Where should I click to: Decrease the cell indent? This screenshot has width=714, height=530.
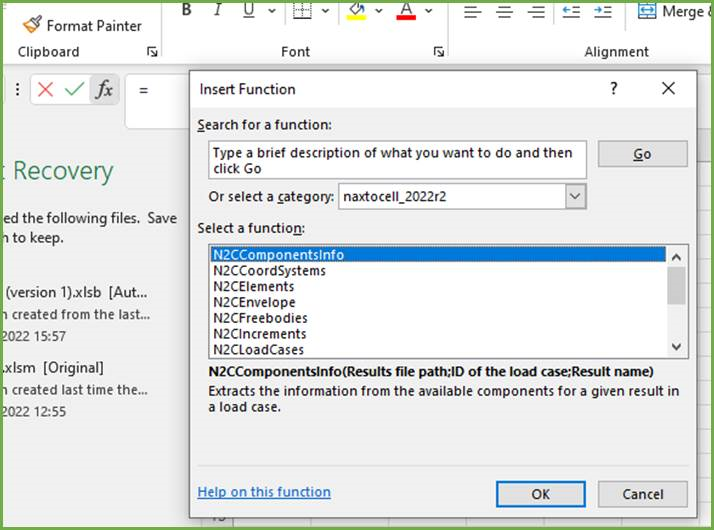pos(571,12)
